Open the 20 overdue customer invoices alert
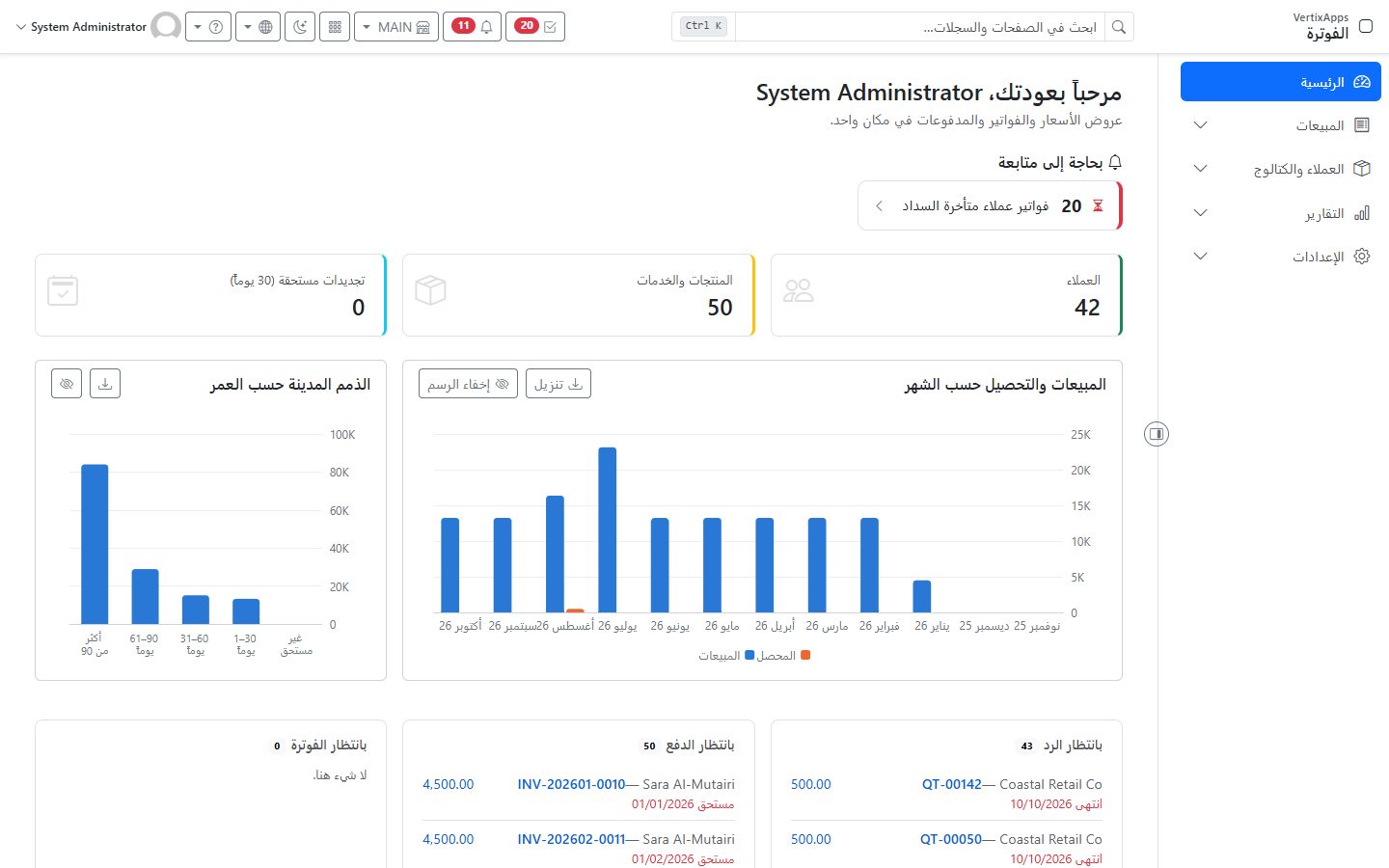Viewport: 1389px width, 868px height. (990, 205)
